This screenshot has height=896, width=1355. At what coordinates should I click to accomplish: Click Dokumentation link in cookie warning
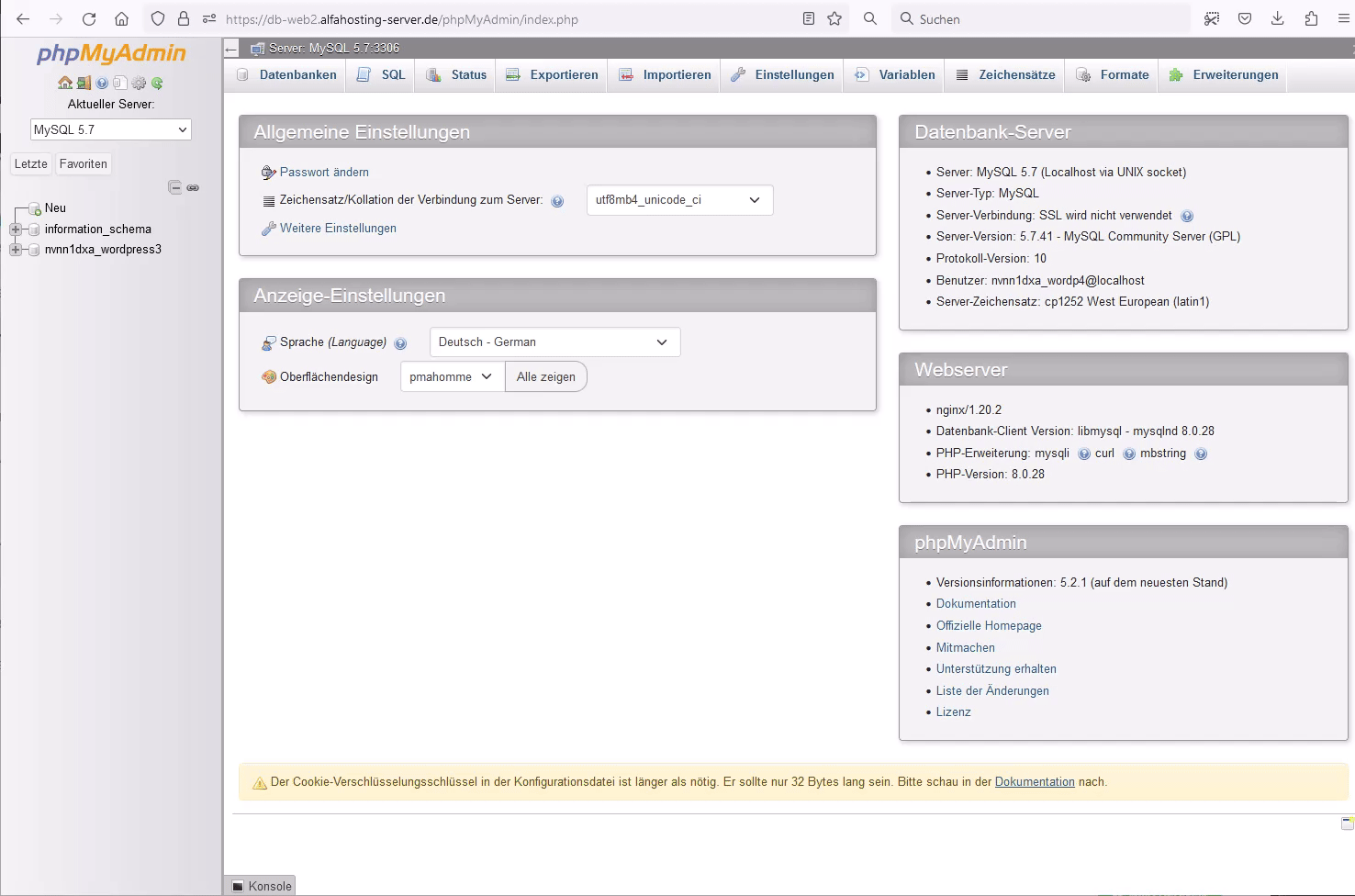click(1035, 782)
